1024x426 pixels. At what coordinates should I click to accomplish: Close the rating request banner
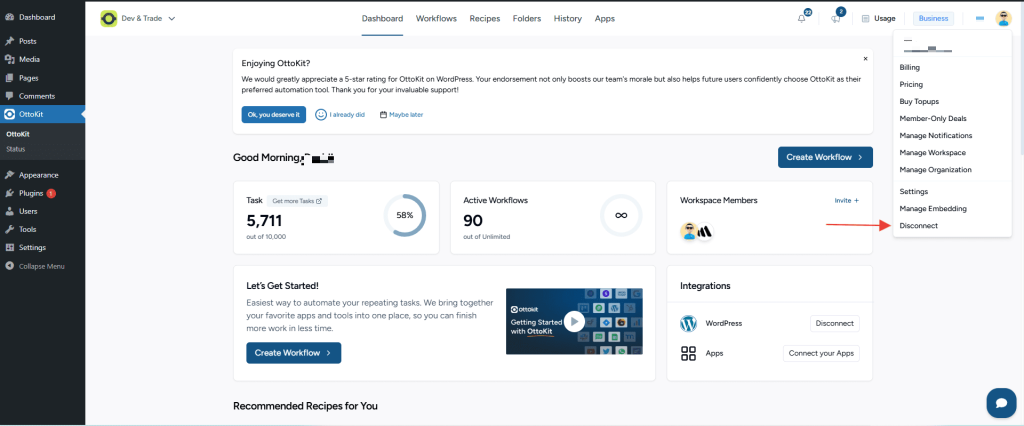point(865,59)
